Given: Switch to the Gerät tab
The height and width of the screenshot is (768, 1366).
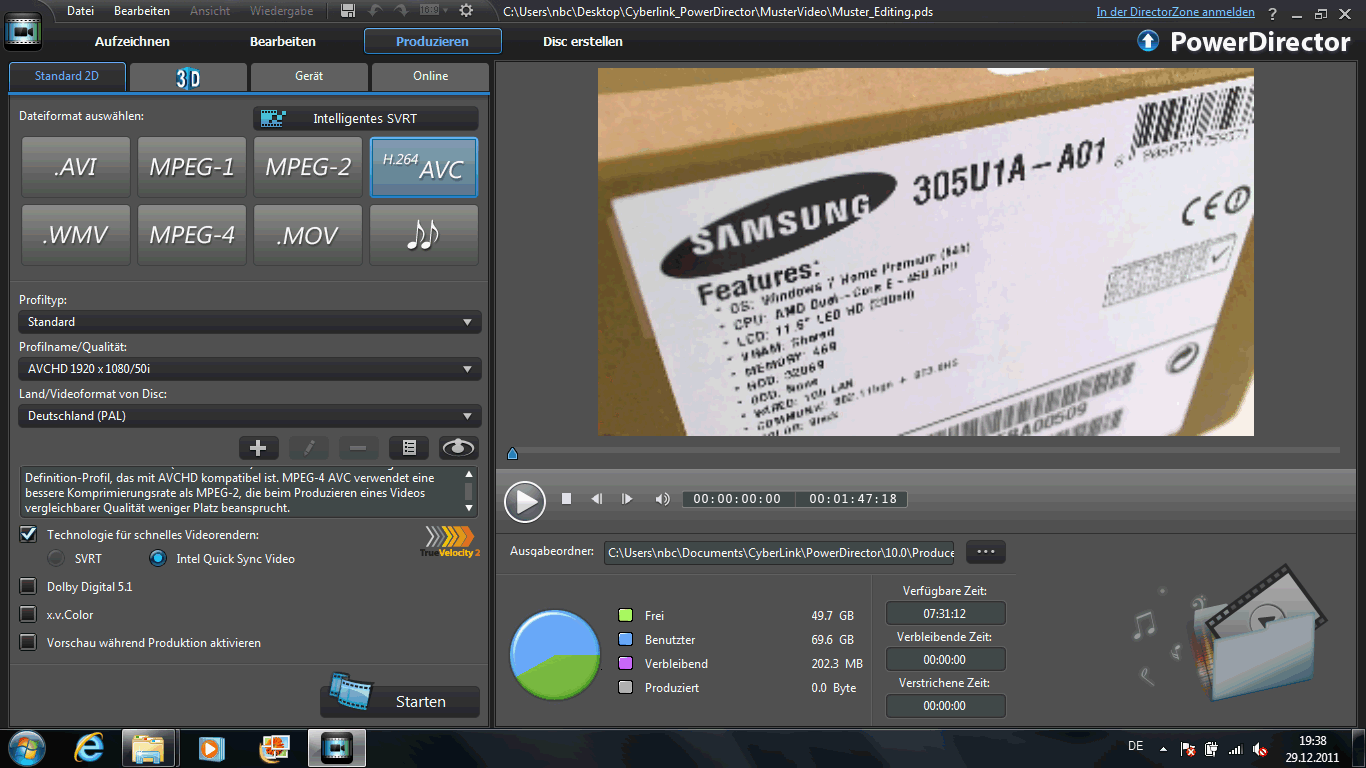Looking at the screenshot, I should 309,76.
